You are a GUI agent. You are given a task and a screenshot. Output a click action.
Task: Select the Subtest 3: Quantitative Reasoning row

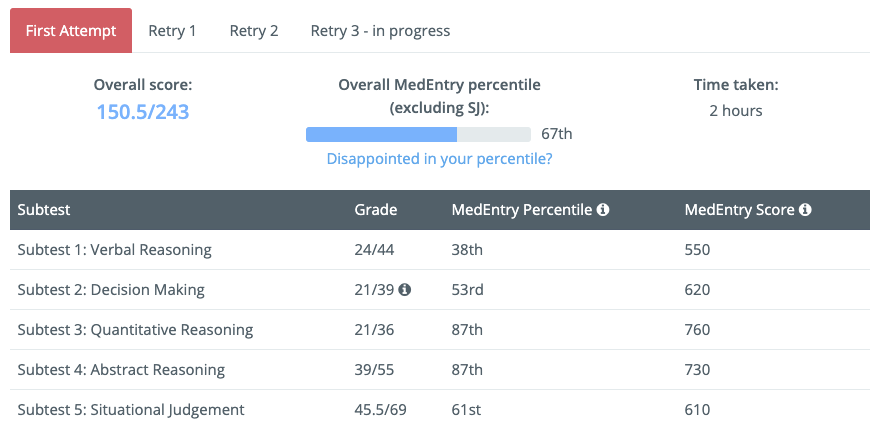tap(440, 329)
